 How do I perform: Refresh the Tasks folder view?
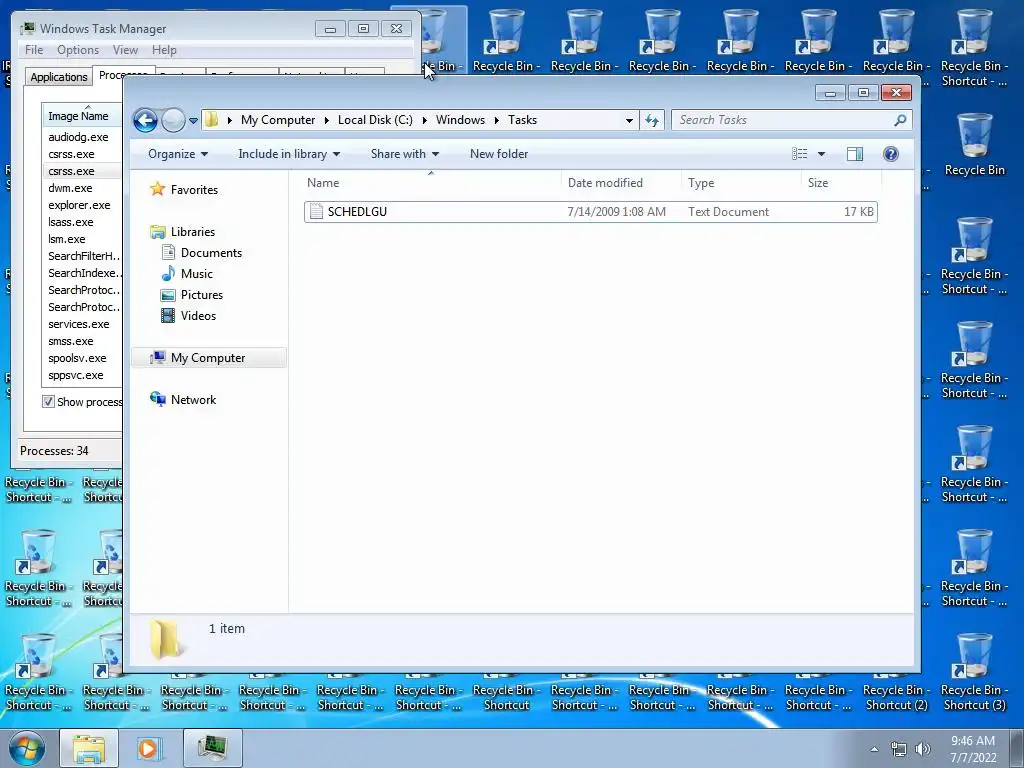pyautogui.click(x=652, y=120)
